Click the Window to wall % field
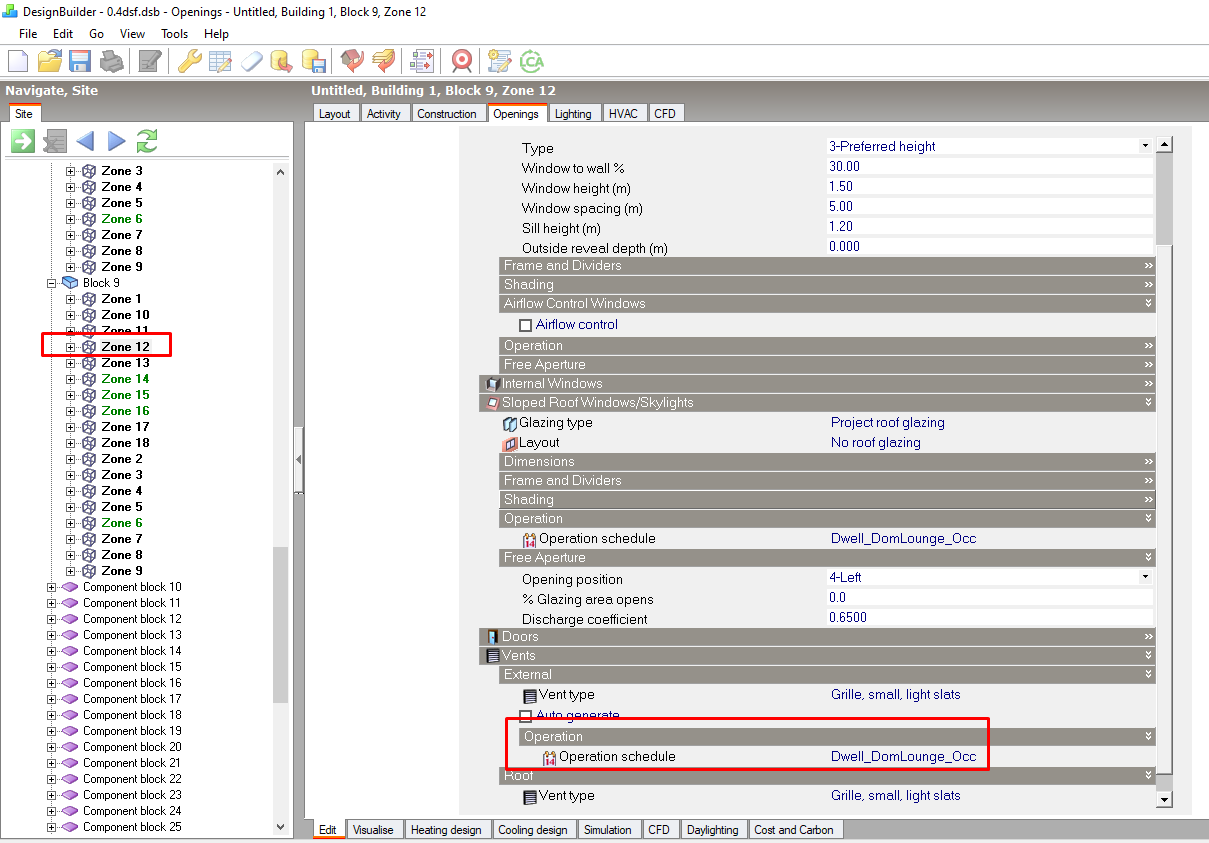This screenshot has width=1209, height=843. [x=990, y=167]
